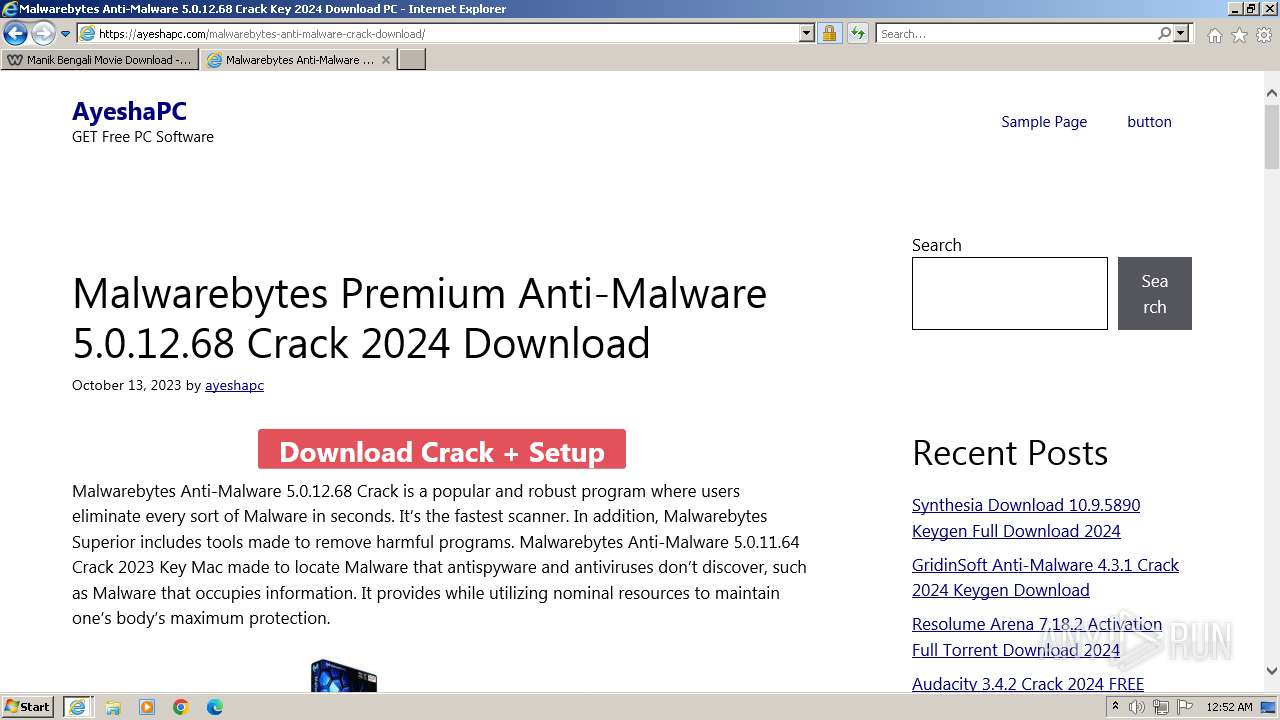Open Synthesia Download 10.9.5890 Keygen post
The height and width of the screenshot is (720, 1280).
tap(1026, 518)
